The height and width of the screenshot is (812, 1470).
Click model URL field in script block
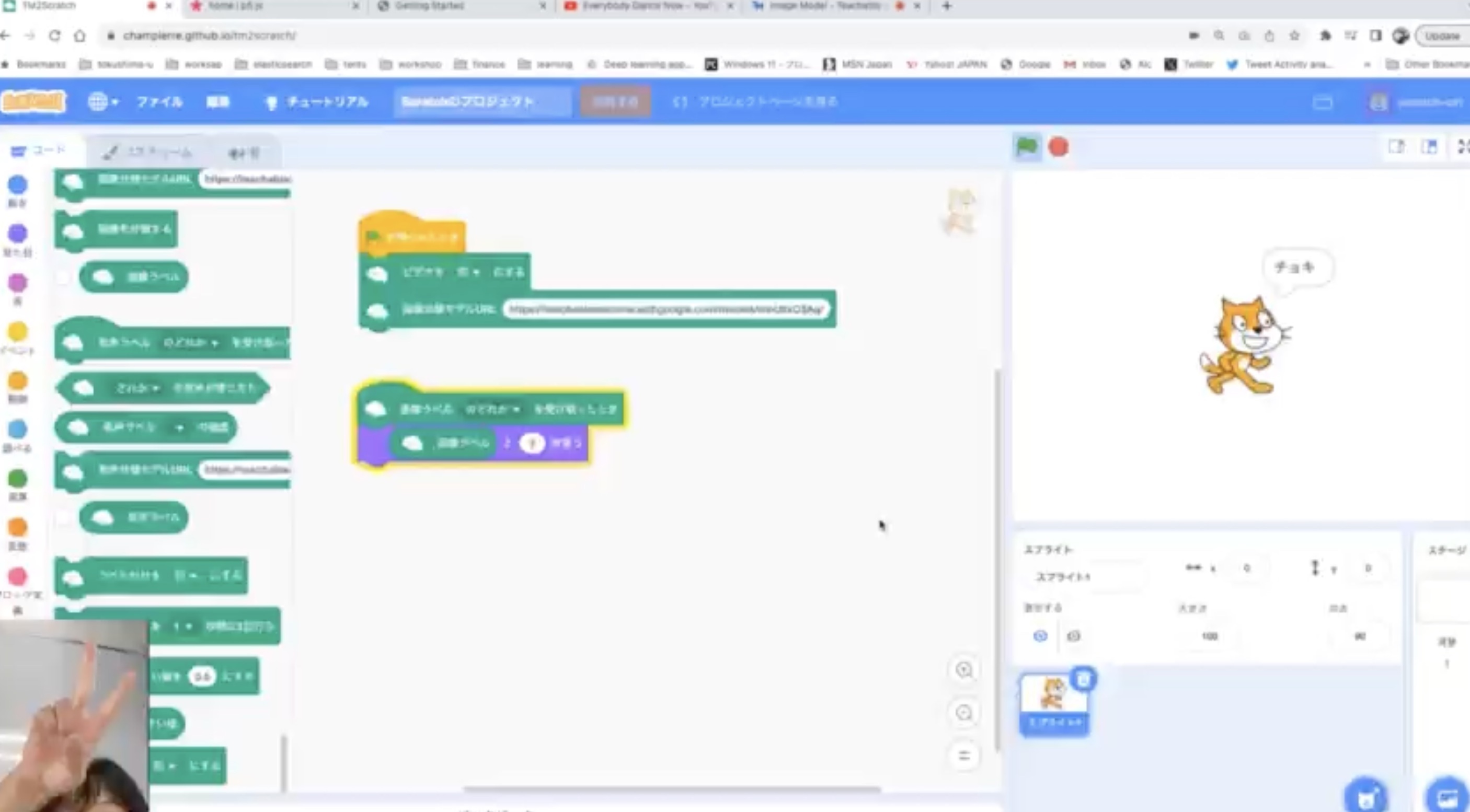point(667,309)
